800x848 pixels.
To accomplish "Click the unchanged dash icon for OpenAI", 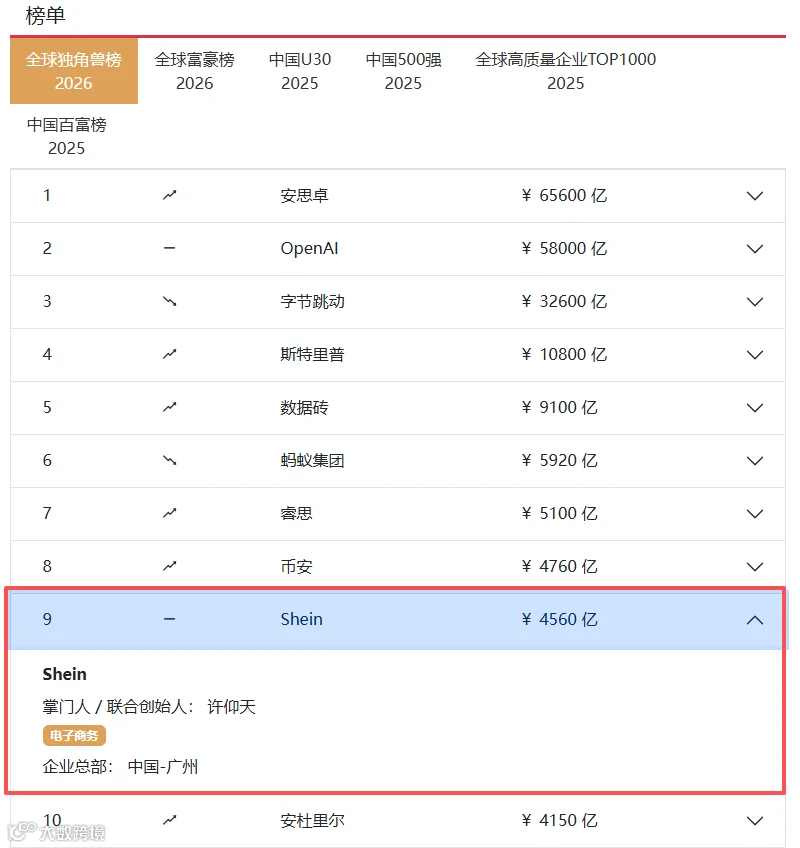I will point(170,248).
